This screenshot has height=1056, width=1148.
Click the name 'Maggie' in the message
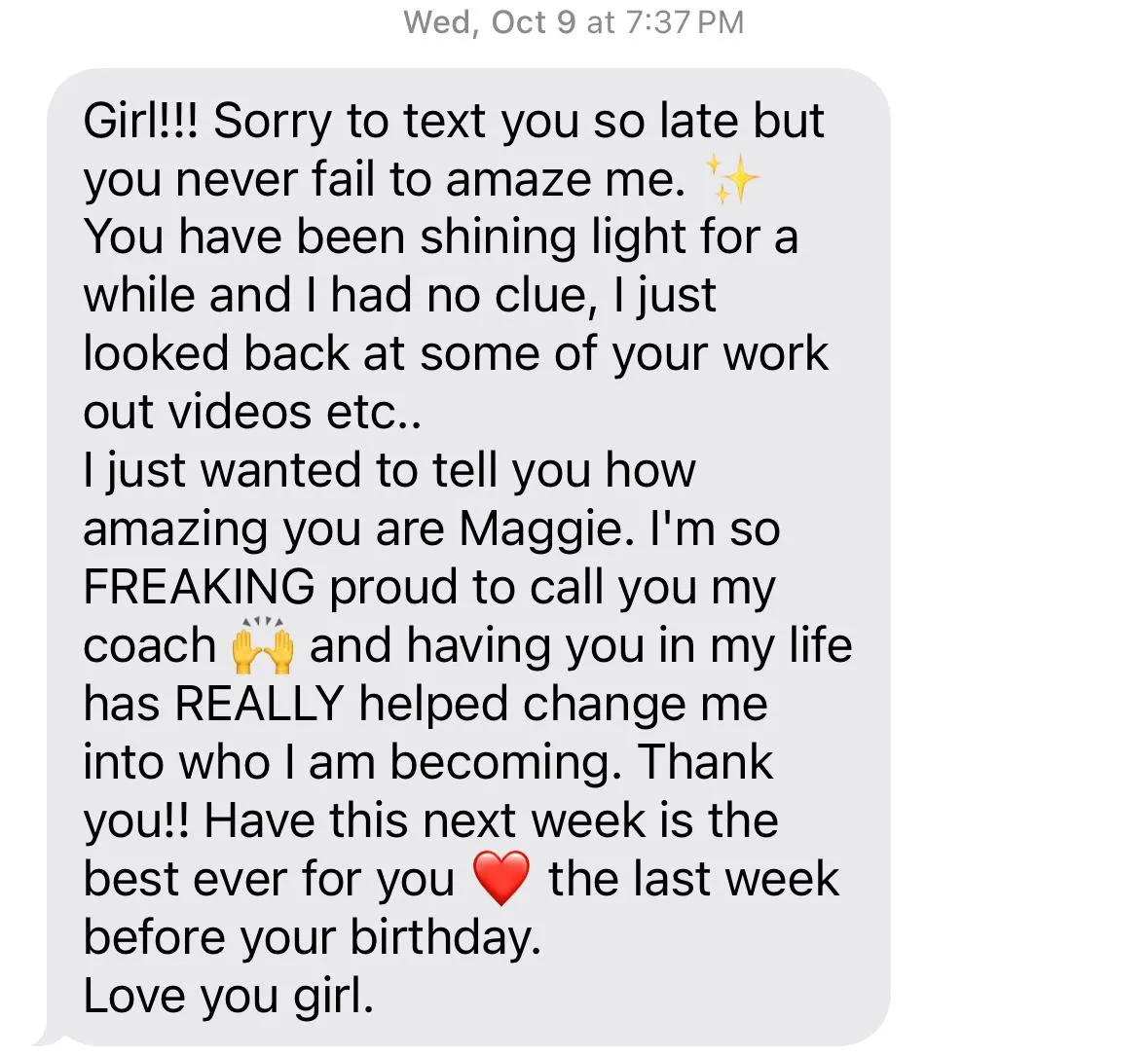[x=547, y=529]
